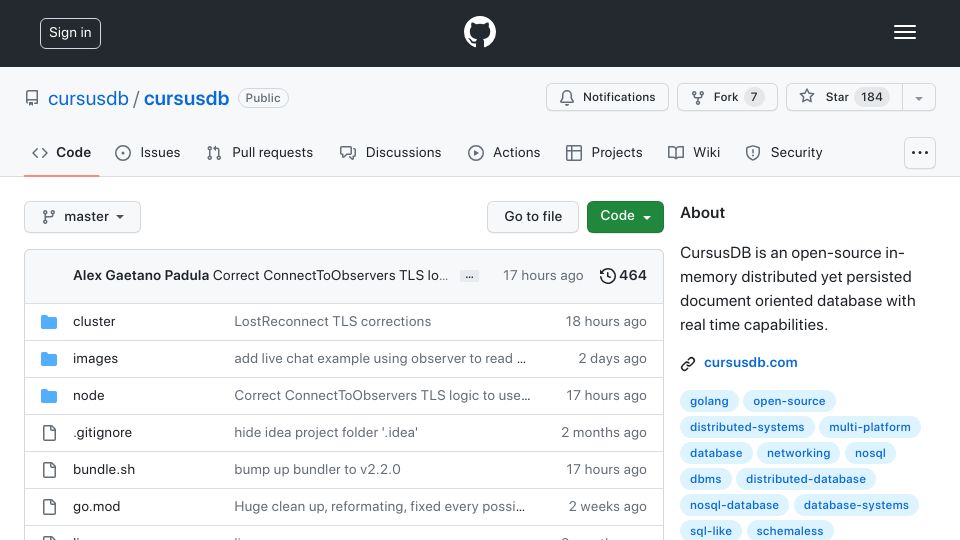960x540 pixels.
Task: Click the Go to file button
Action: click(x=533, y=217)
